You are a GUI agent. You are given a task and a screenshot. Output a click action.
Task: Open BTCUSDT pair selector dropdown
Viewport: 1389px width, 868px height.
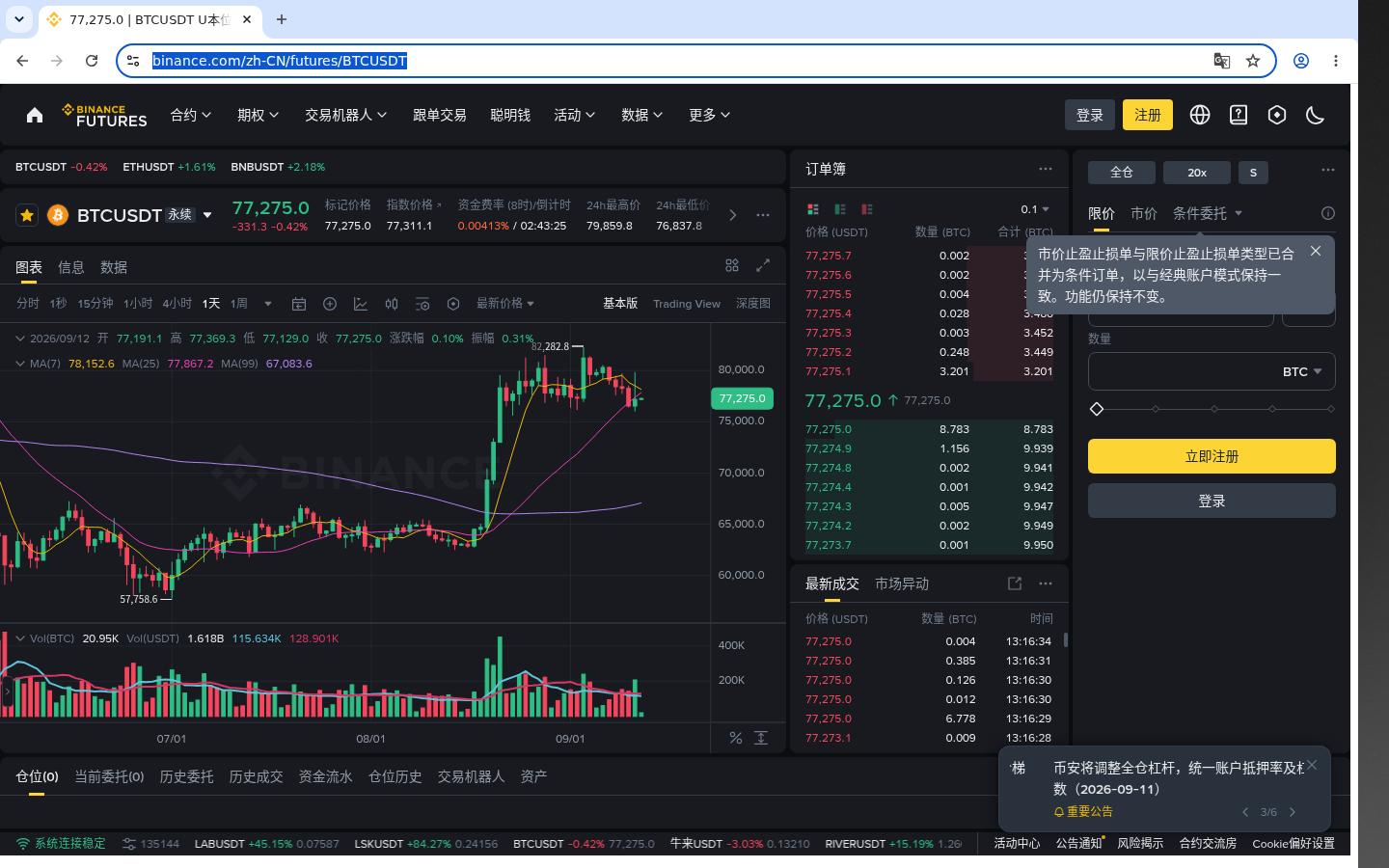207,215
